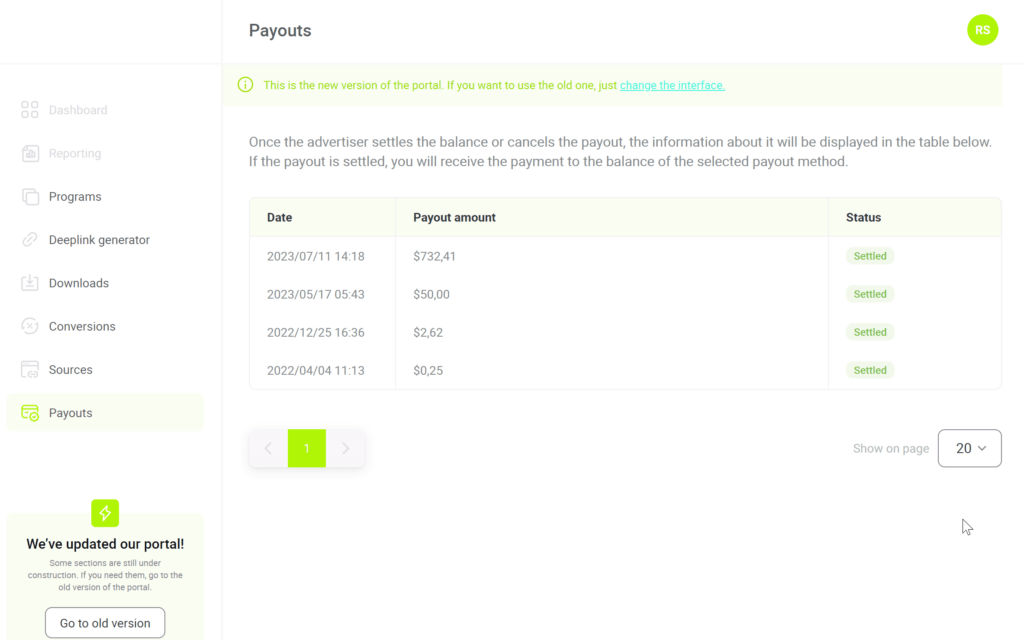The width and height of the screenshot is (1024, 640).
Task: Open the Deeplink generator icon
Action: [30, 239]
